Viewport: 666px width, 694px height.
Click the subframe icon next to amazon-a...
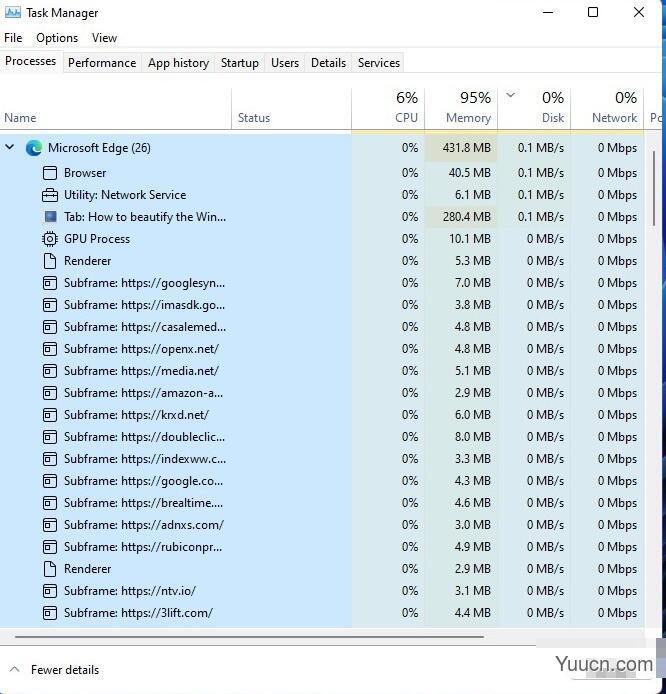(x=50, y=393)
